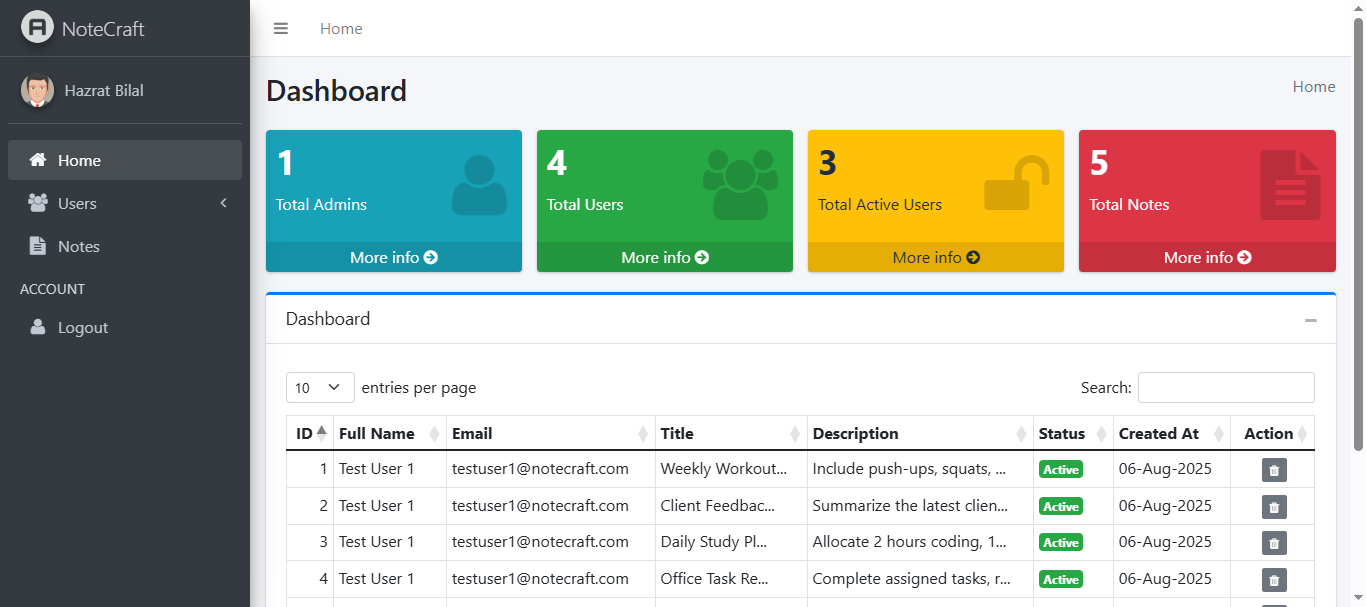1366x607 pixels.
Task: Click the Total Active Users unlock icon
Action: [x=1017, y=183]
